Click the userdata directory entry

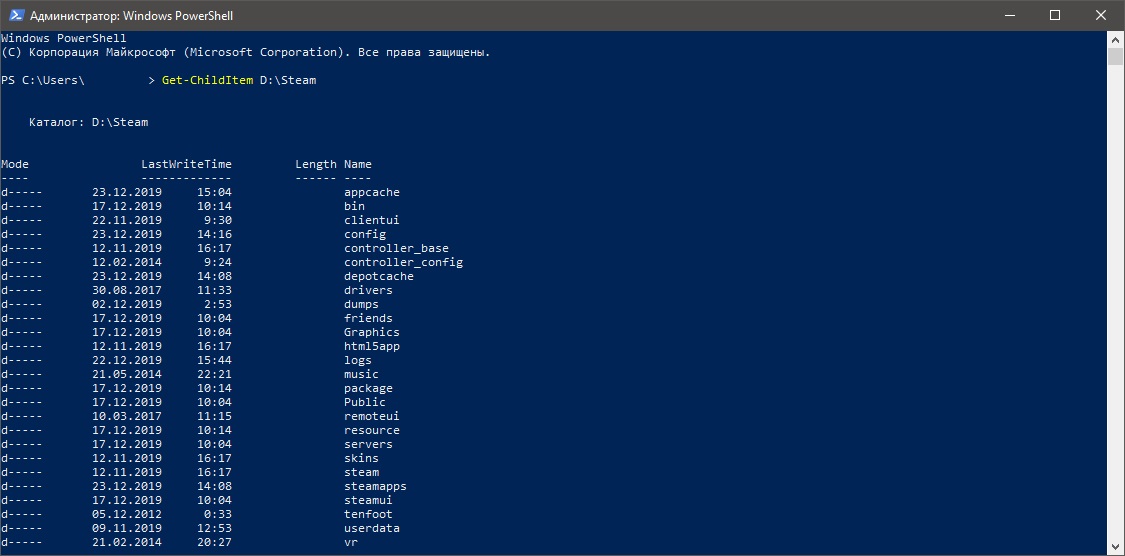point(372,528)
